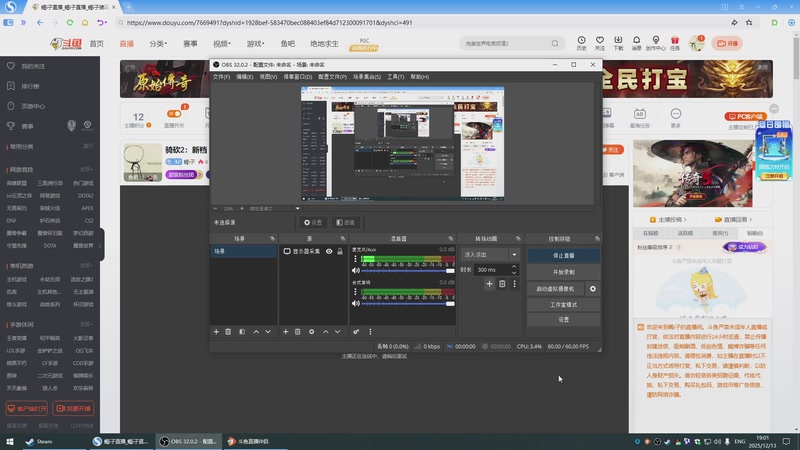Open advanced audio properties in mixer toolbar
800x450 pixels.
356,331
